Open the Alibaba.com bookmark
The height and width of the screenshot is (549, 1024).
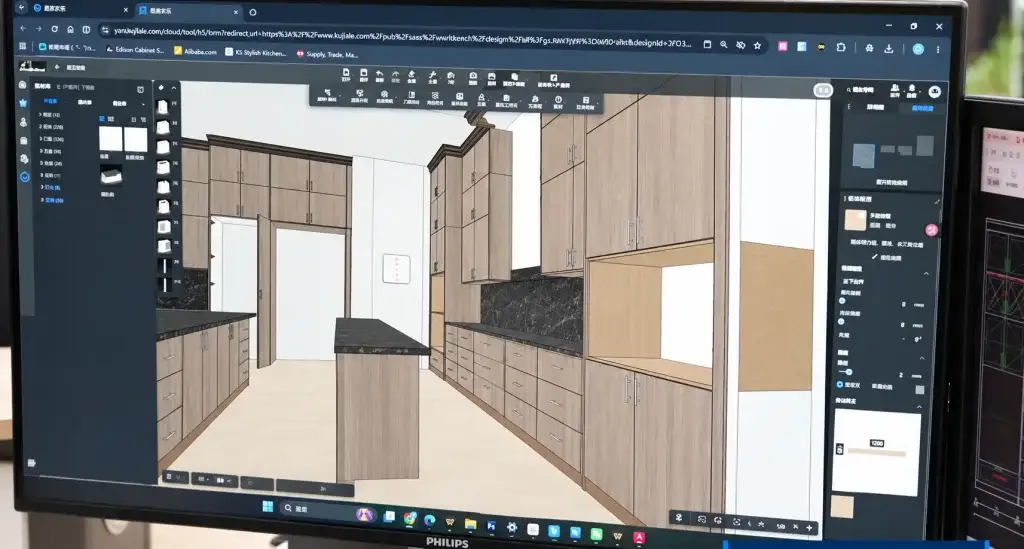point(195,51)
